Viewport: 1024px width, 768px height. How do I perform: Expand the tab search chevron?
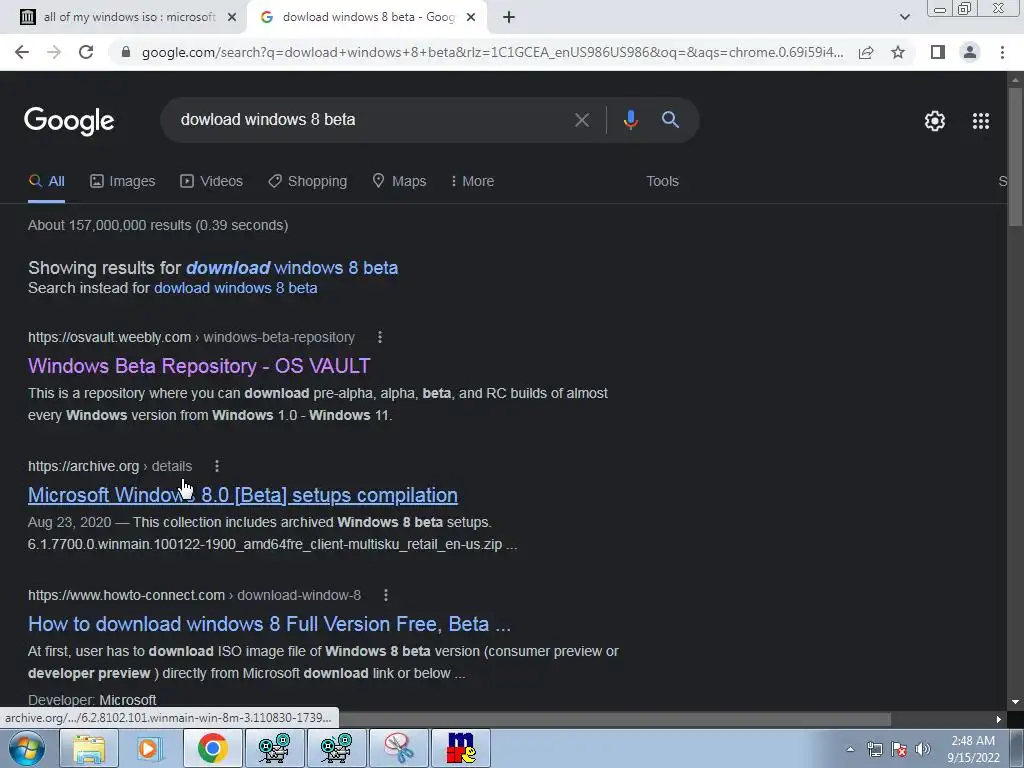point(904,17)
